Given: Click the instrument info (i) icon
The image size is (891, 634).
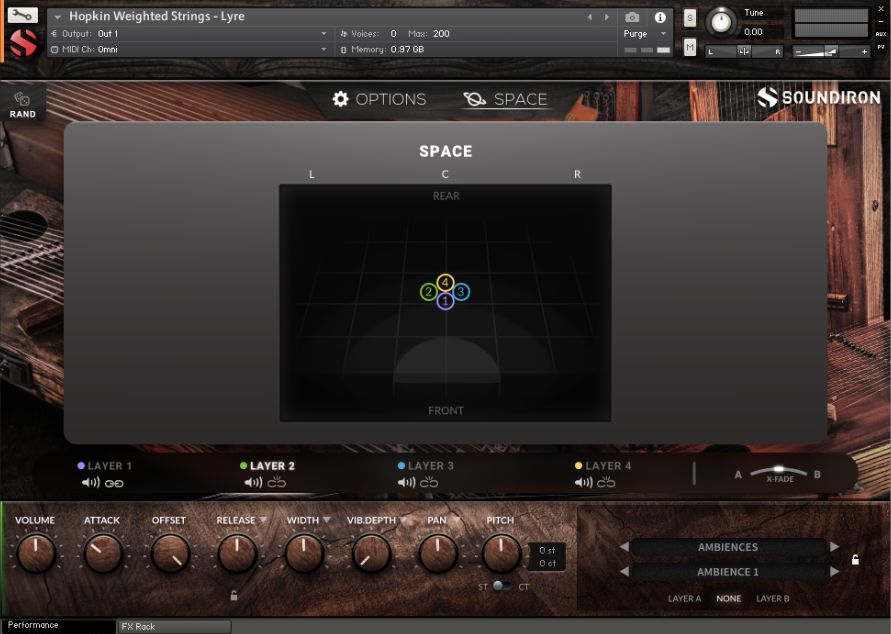Looking at the screenshot, I should (659, 16).
